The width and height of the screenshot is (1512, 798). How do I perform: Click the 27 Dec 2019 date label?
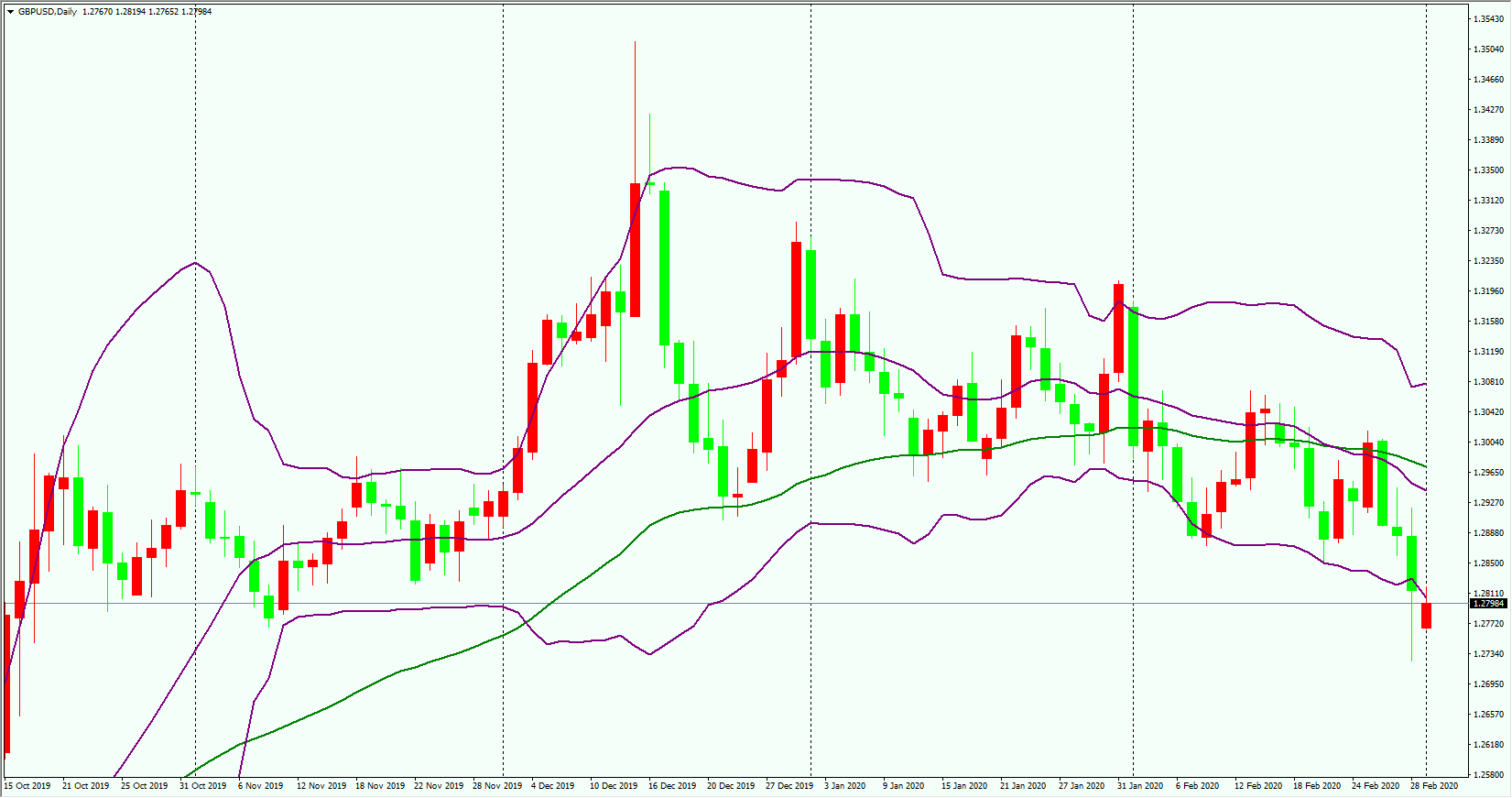(x=789, y=786)
